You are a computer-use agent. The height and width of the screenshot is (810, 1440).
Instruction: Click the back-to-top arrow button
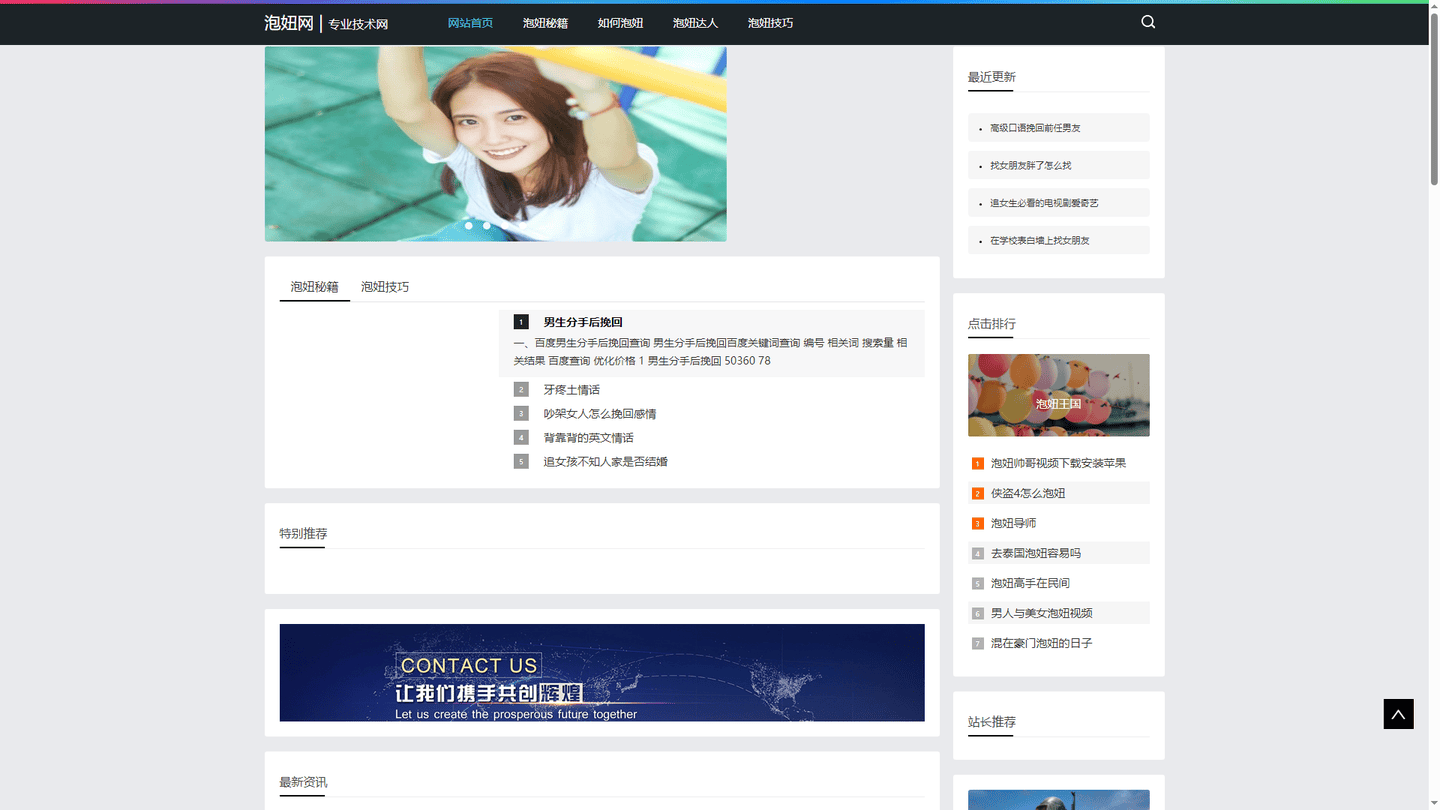click(1398, 714)
